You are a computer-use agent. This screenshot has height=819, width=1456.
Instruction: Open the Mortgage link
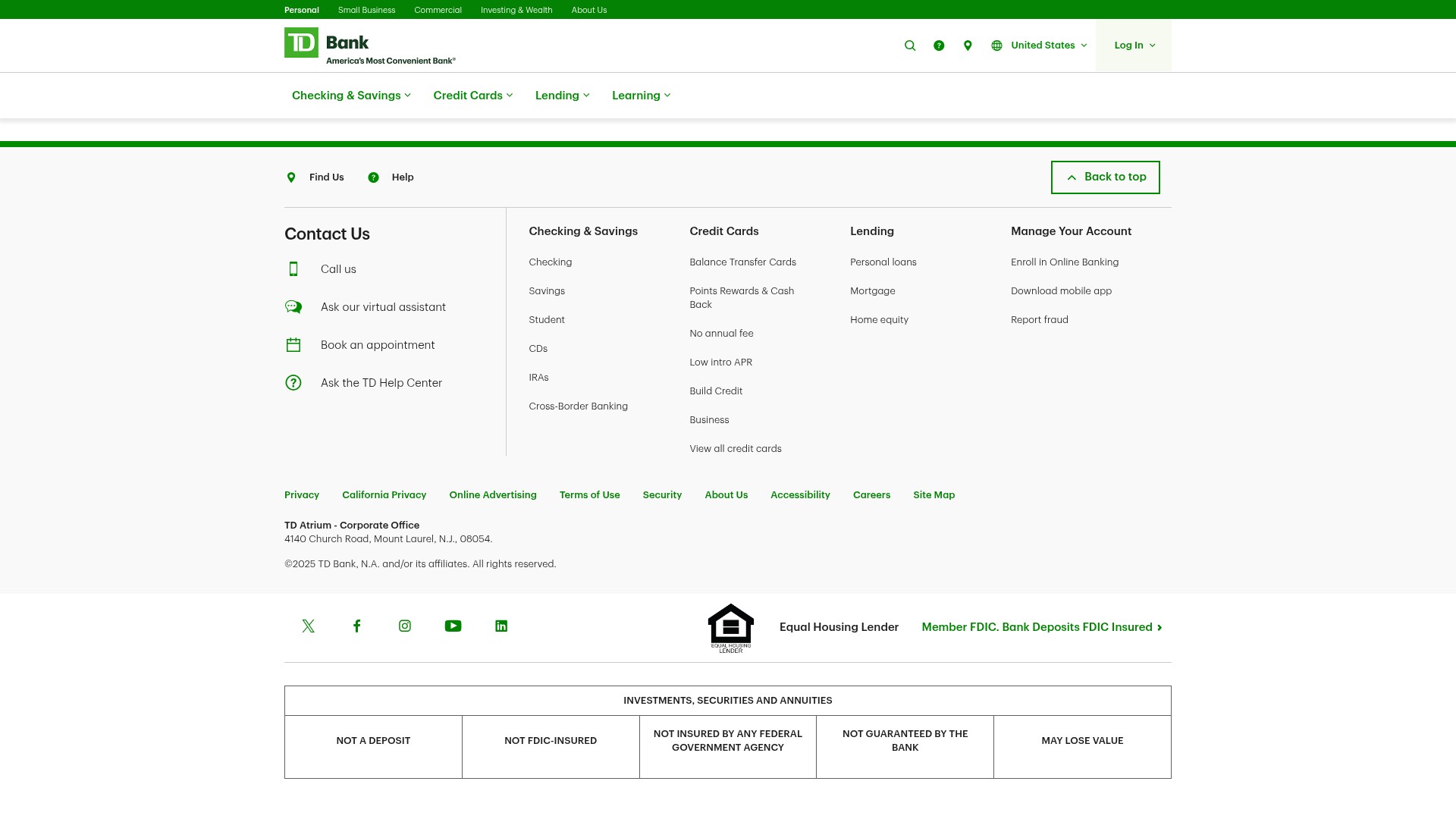click(x=873, y=291)
